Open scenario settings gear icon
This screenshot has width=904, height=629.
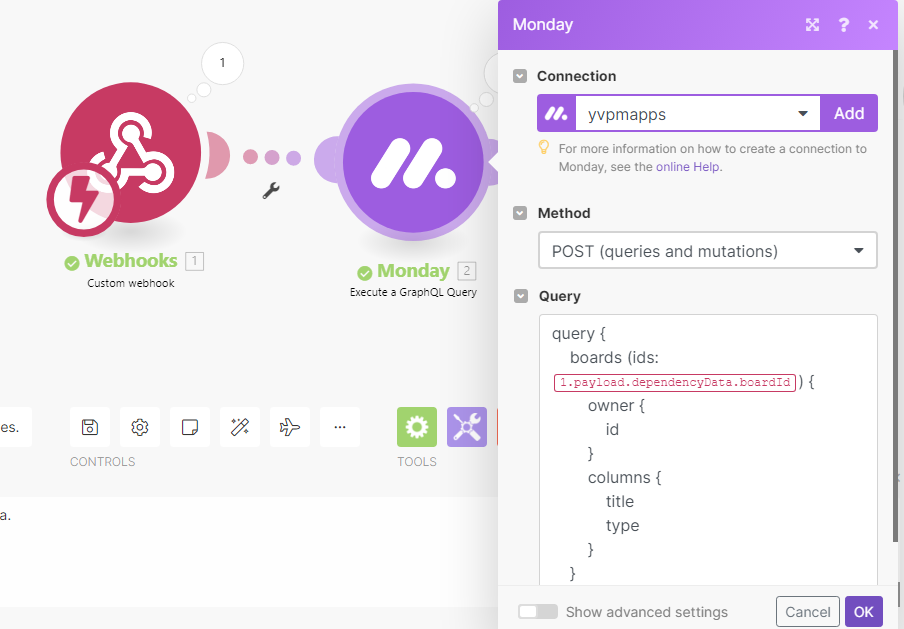coord(140,427)
